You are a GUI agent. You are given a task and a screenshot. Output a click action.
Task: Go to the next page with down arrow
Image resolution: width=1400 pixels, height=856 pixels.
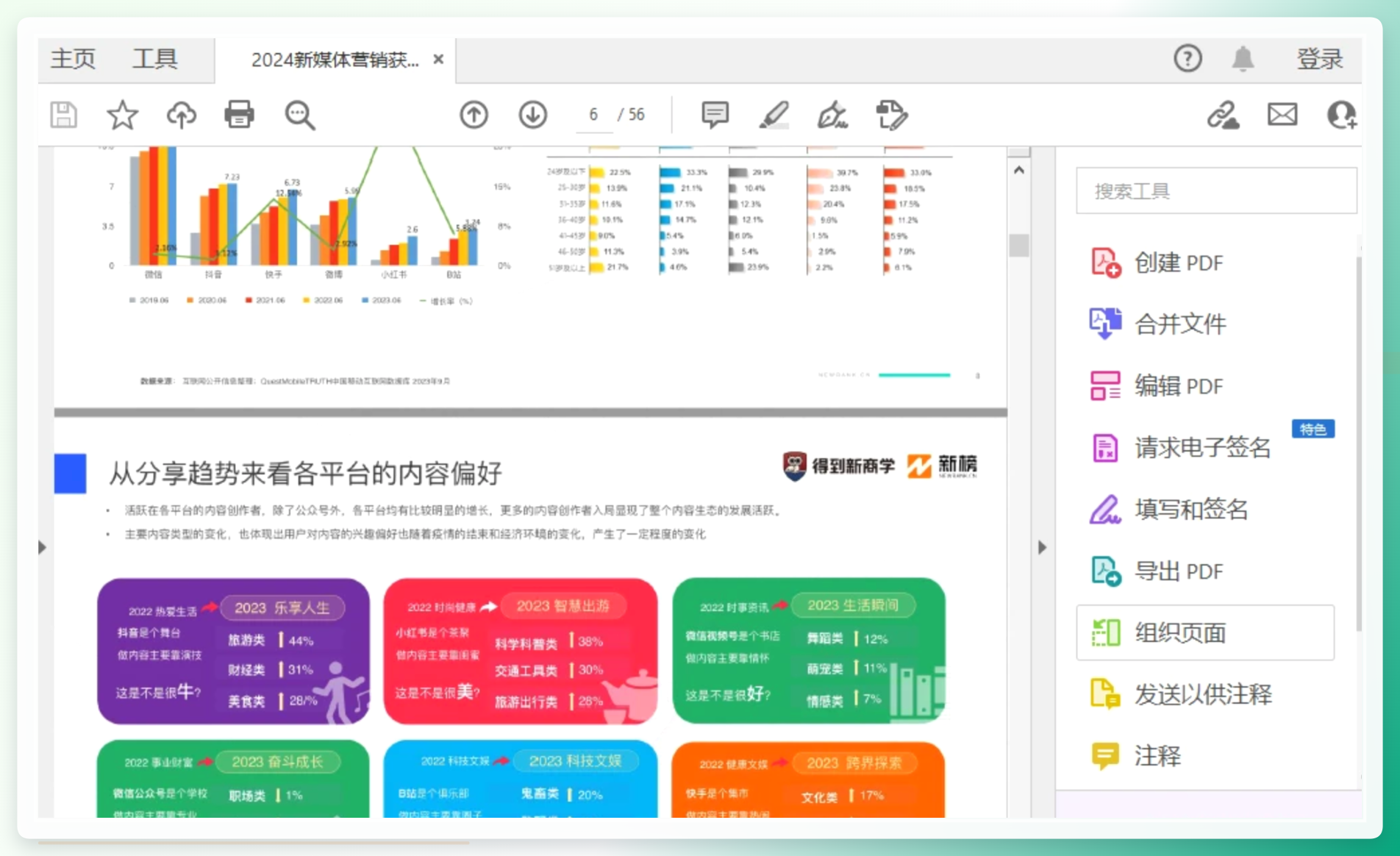[532, 115]
